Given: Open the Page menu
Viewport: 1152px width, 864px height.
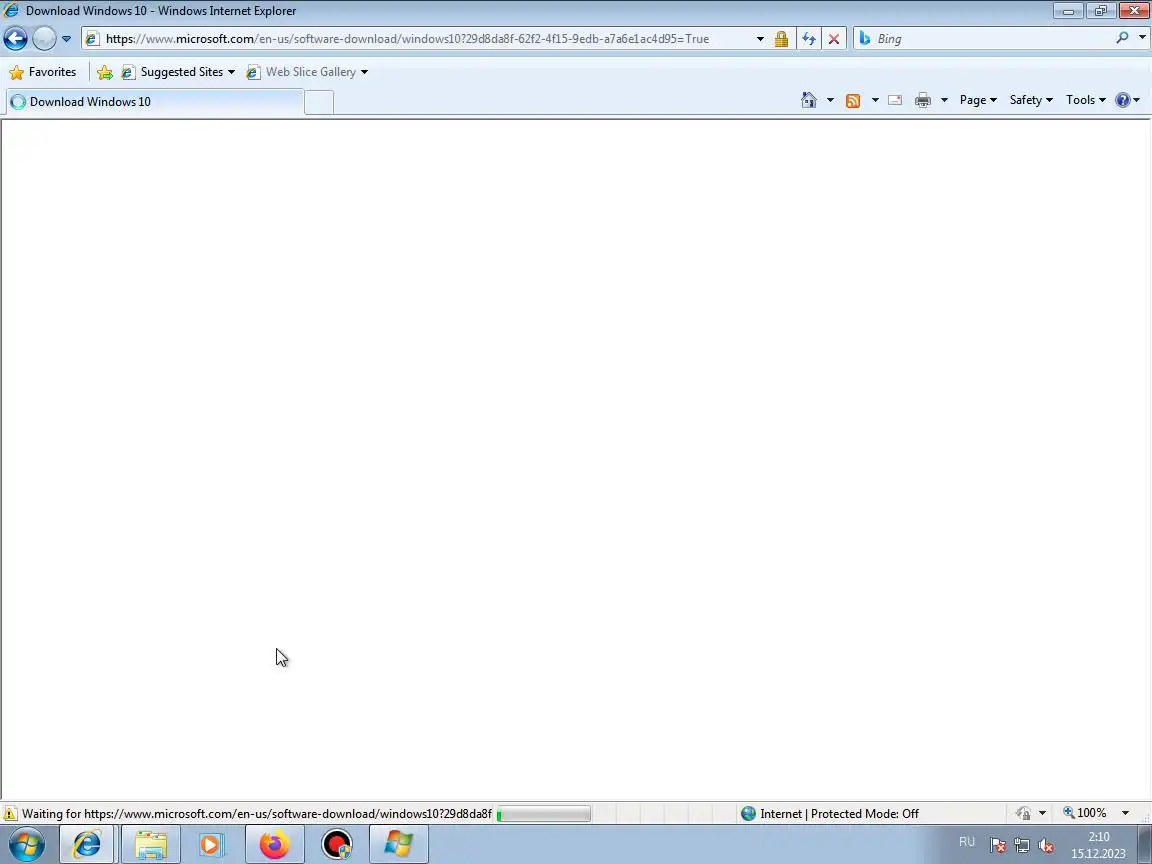Looking at the screenshot, I should click(978, 100).
